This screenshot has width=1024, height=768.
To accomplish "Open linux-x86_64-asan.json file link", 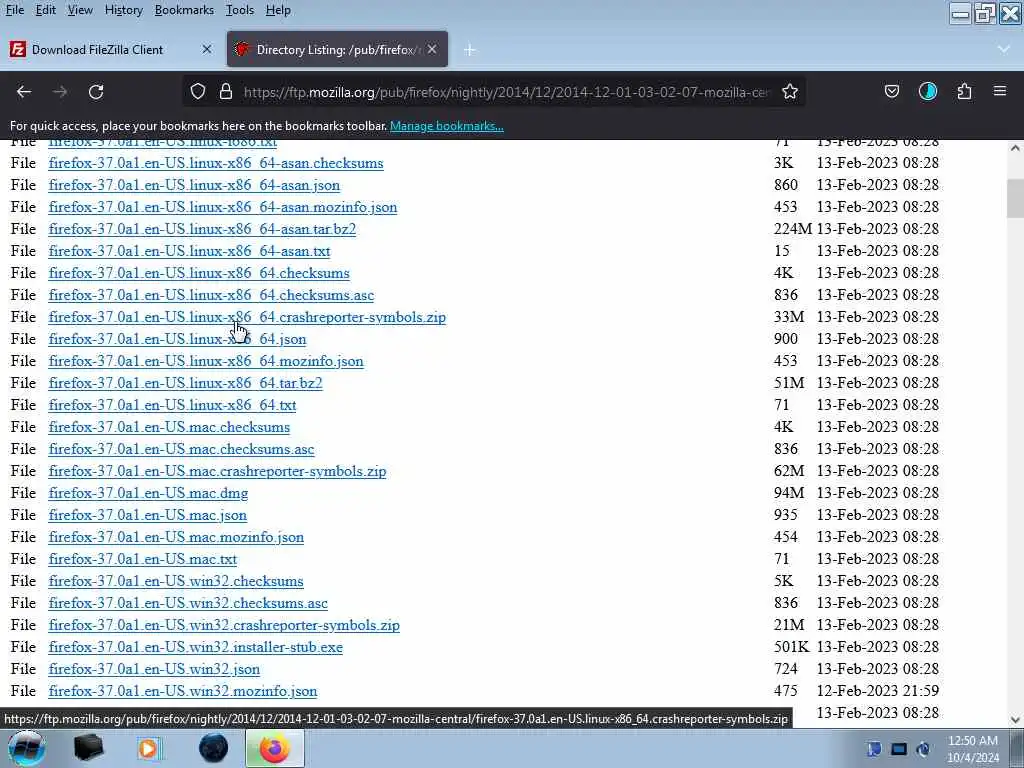I will point(194,185).
